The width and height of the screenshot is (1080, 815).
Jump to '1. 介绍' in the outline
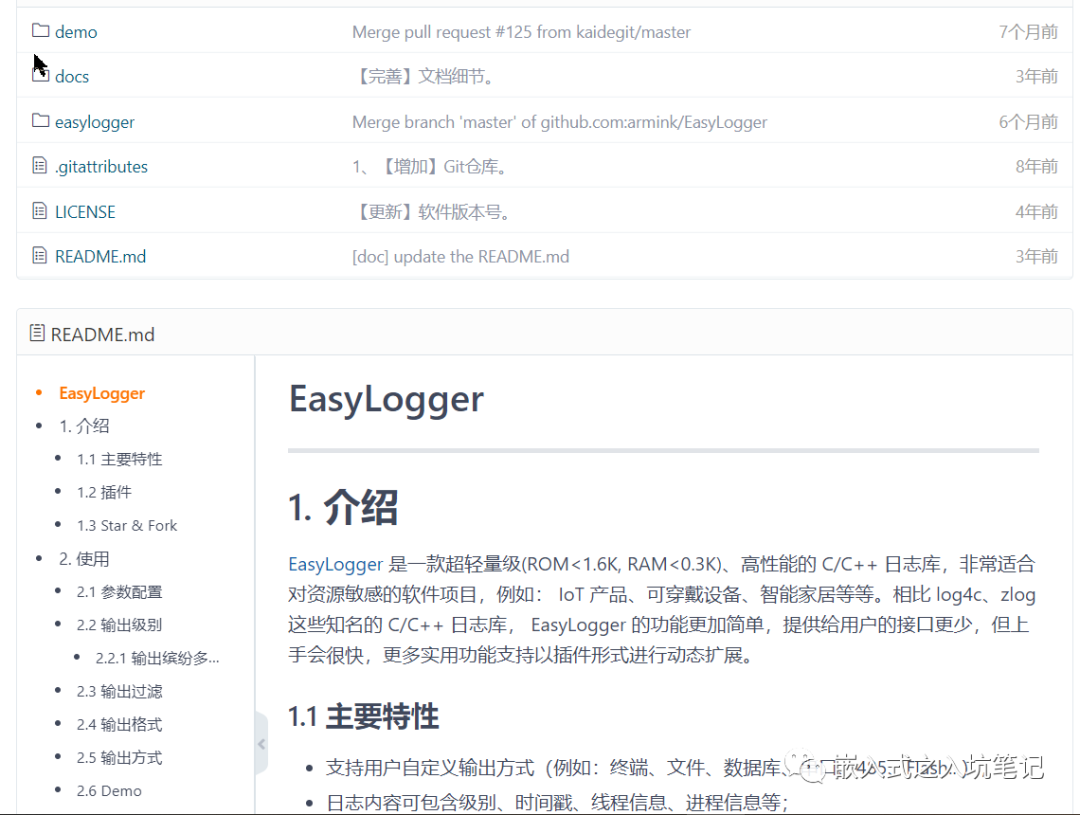[x=84, y=426]
